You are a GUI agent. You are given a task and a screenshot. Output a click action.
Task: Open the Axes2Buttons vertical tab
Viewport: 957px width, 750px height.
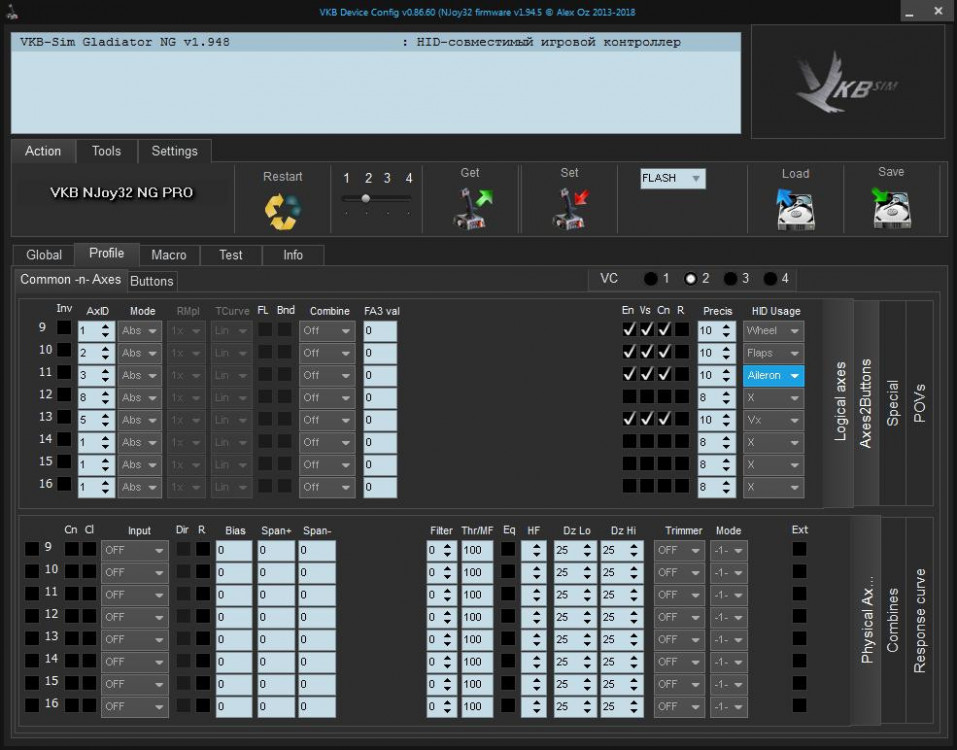click(x=866, y=403)
